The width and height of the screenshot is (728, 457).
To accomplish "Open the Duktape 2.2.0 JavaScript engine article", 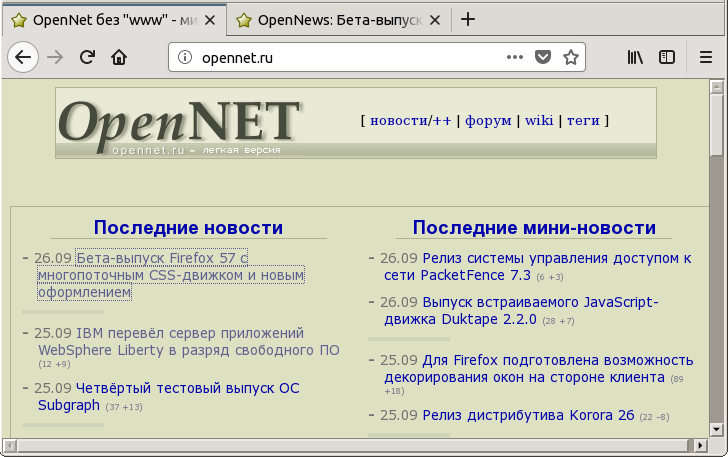I will click(x=521, y=310).
